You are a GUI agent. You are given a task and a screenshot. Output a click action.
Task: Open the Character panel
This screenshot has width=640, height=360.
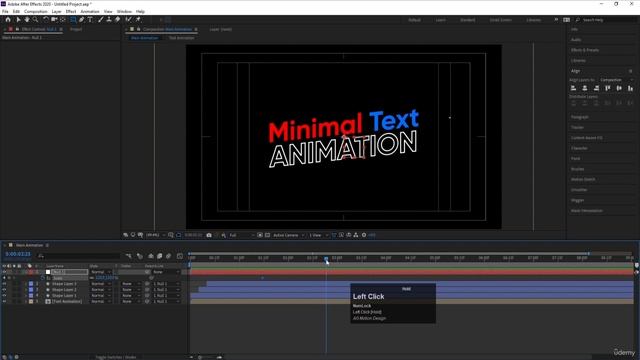[579, 148]
